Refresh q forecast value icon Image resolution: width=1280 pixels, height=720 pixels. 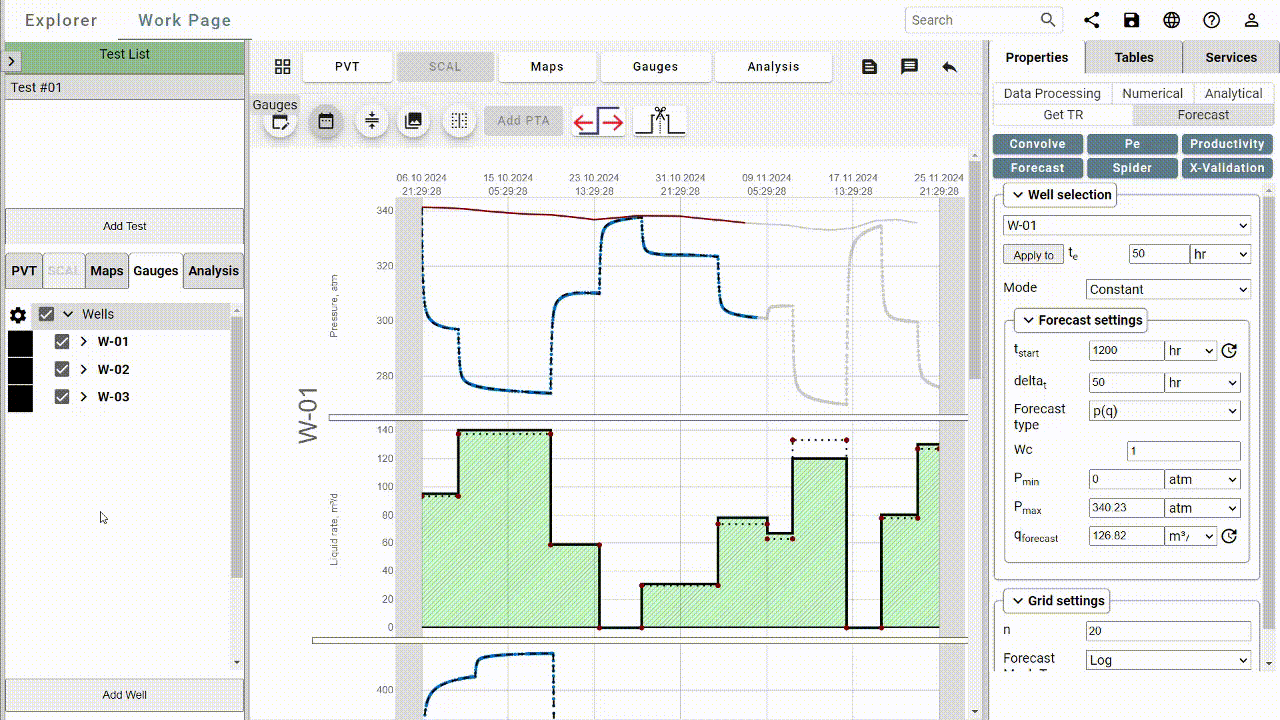click(1230, 536)
